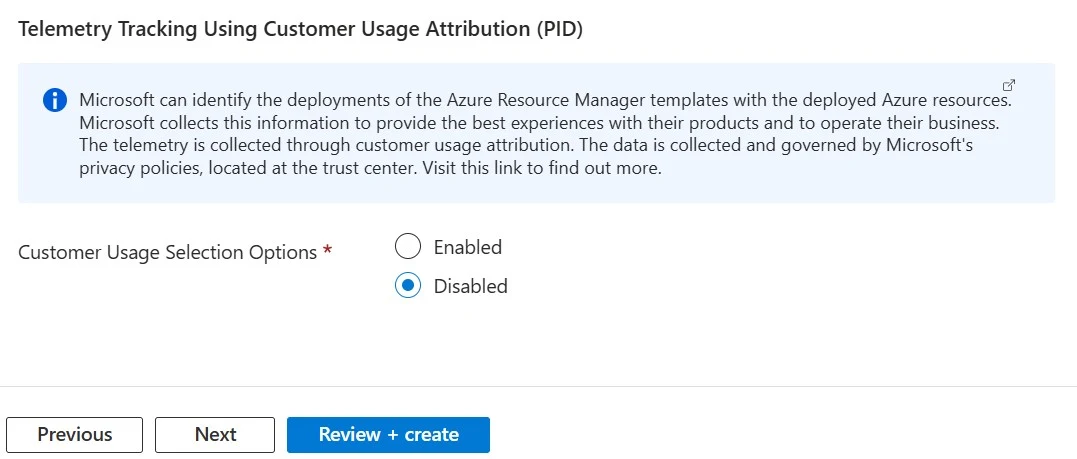
Task: Click the "Enabled" option label
Action: pyautogui.click(x=467, y=247)
